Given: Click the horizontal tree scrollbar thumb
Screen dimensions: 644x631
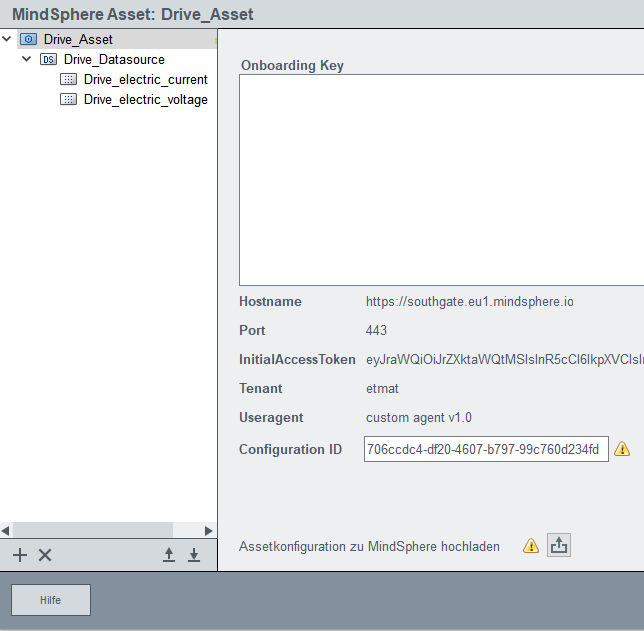Looking at the screenshot, I should [93, 530].
